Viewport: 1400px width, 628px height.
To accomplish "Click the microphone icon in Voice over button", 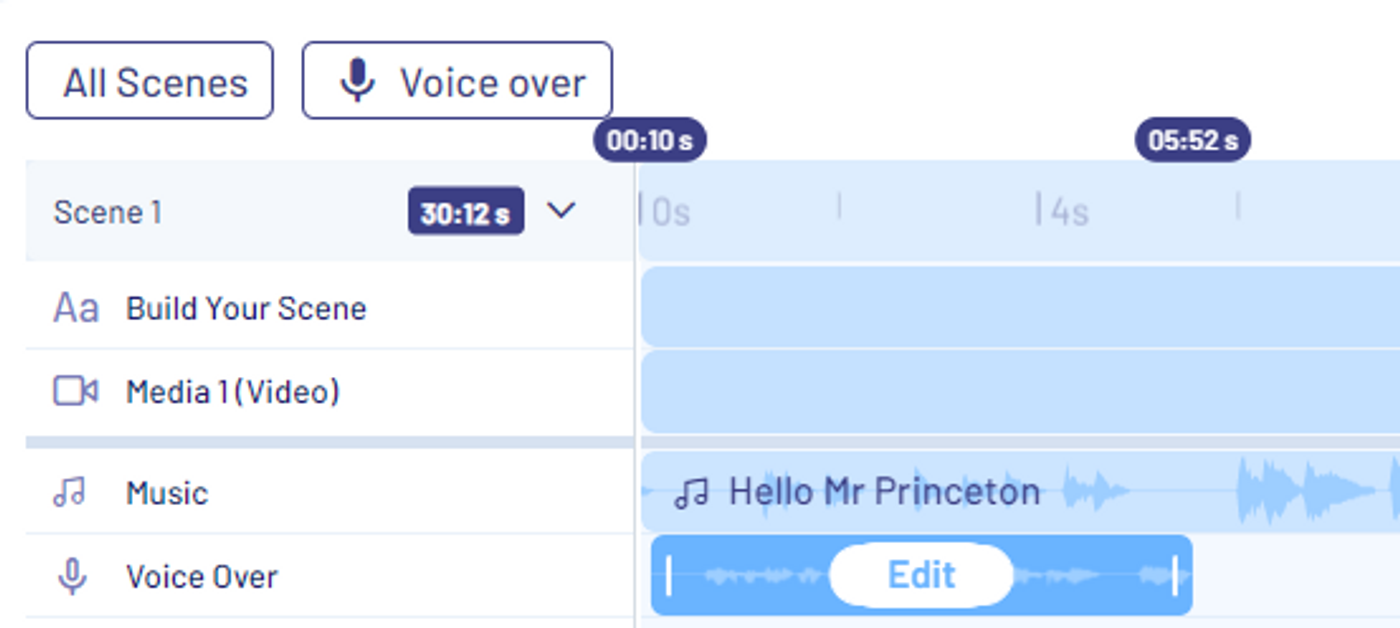I will 357,81.
